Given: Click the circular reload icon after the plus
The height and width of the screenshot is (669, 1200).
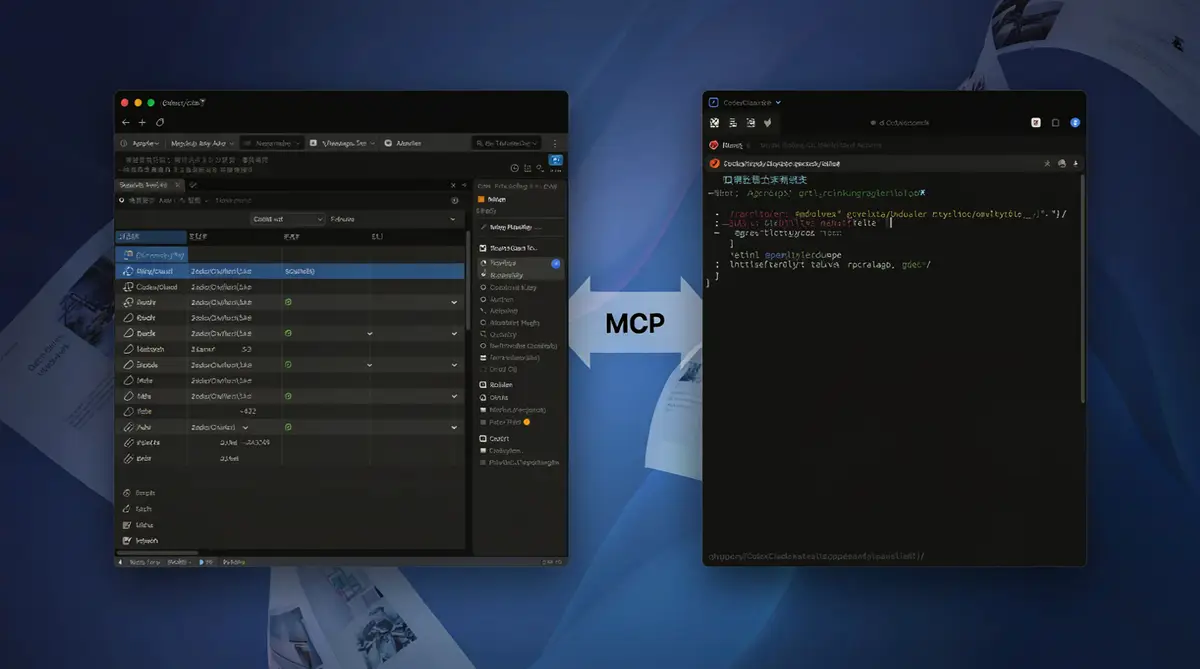Looking at the screenshot, I should (x=160, y=122).
